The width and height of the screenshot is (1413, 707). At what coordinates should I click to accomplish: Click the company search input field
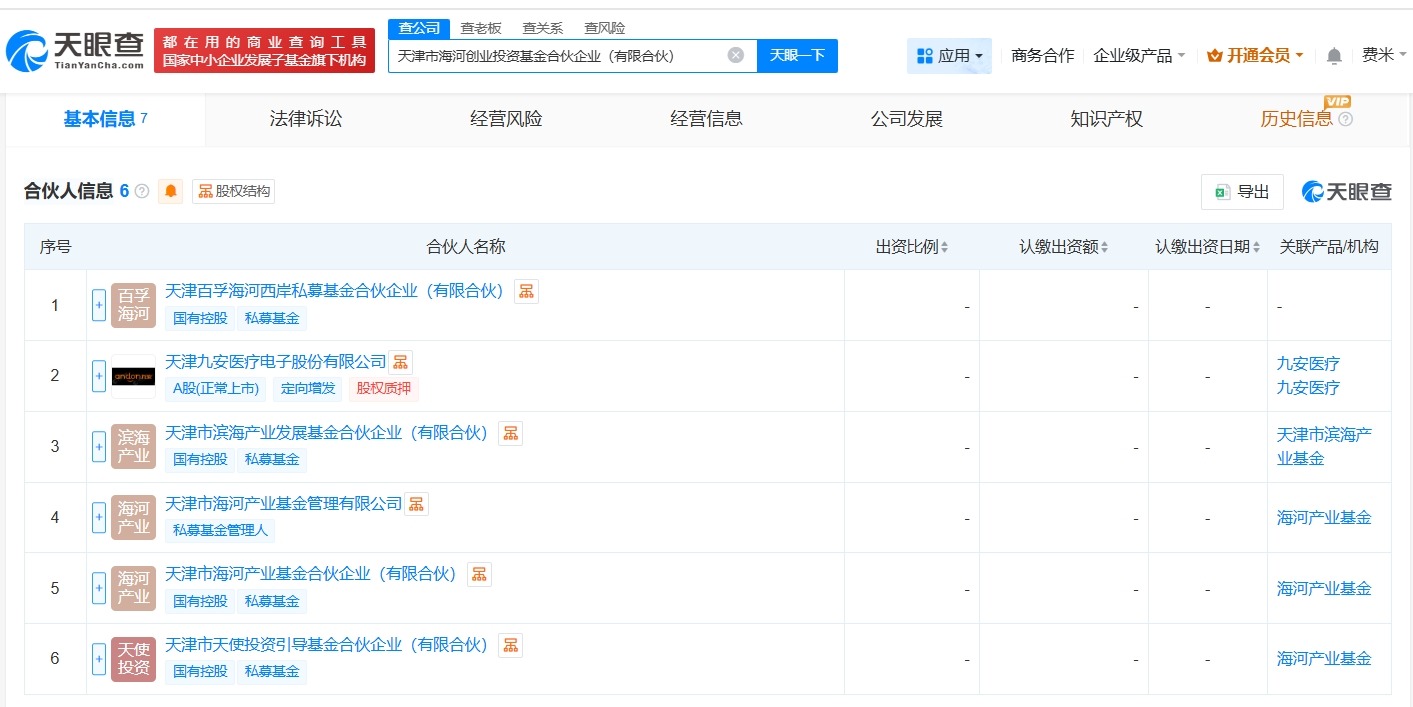tap(560, 55)
